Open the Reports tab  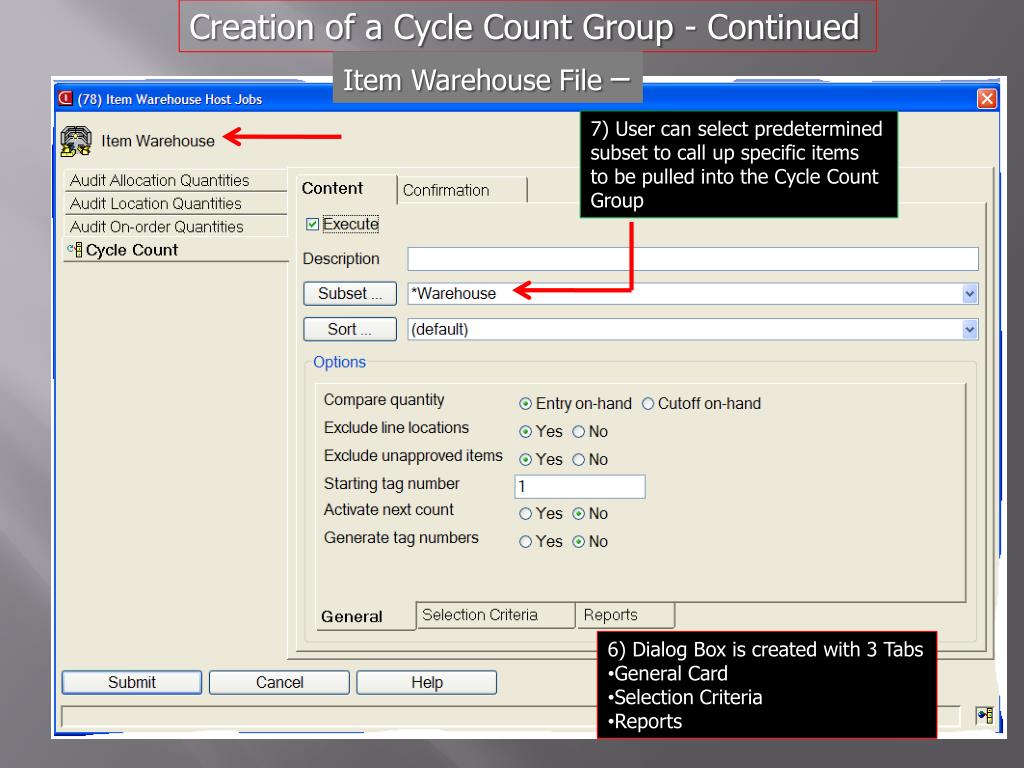click(625, 615)
